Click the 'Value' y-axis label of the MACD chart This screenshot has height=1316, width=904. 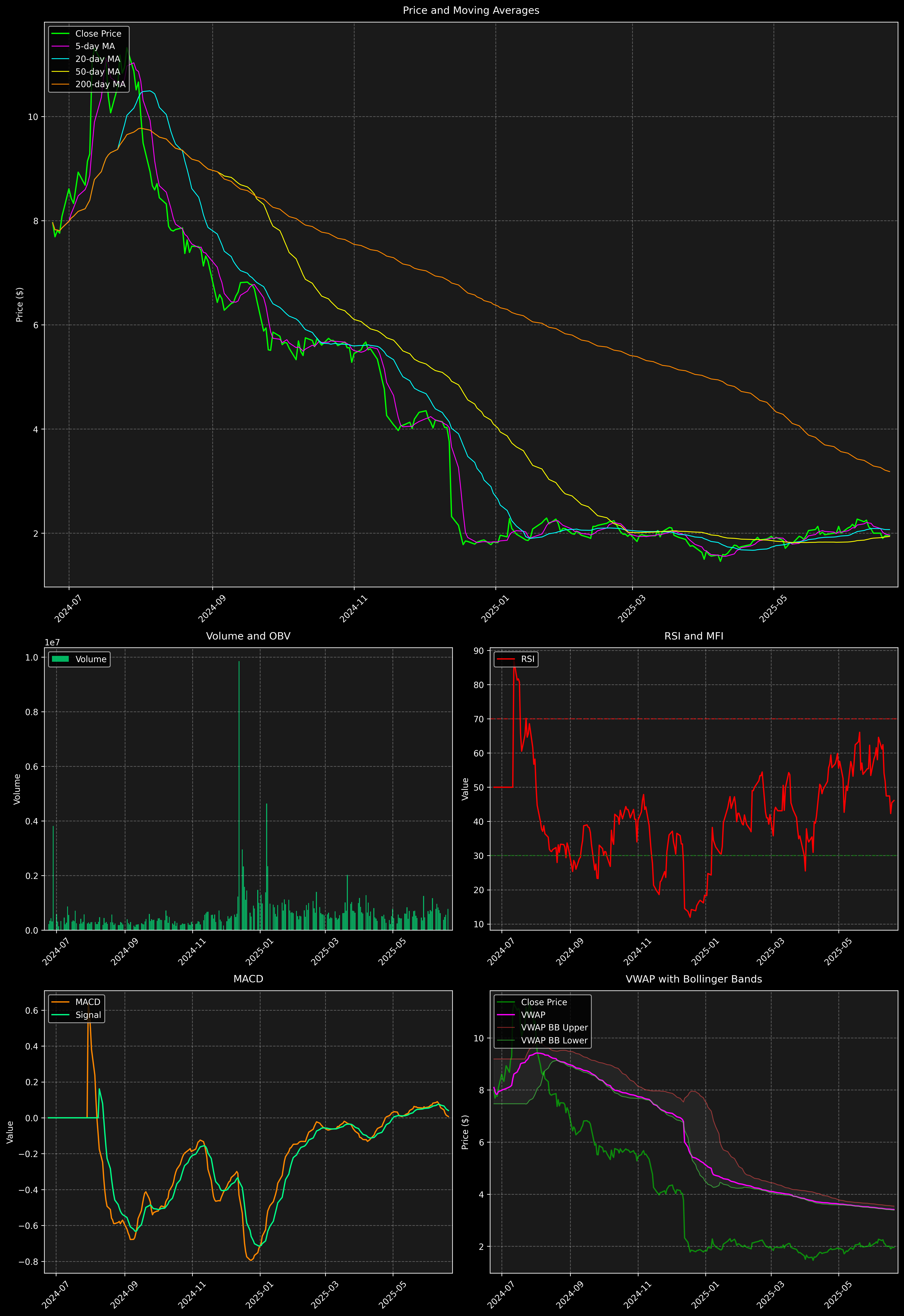tap(10, 1132)
